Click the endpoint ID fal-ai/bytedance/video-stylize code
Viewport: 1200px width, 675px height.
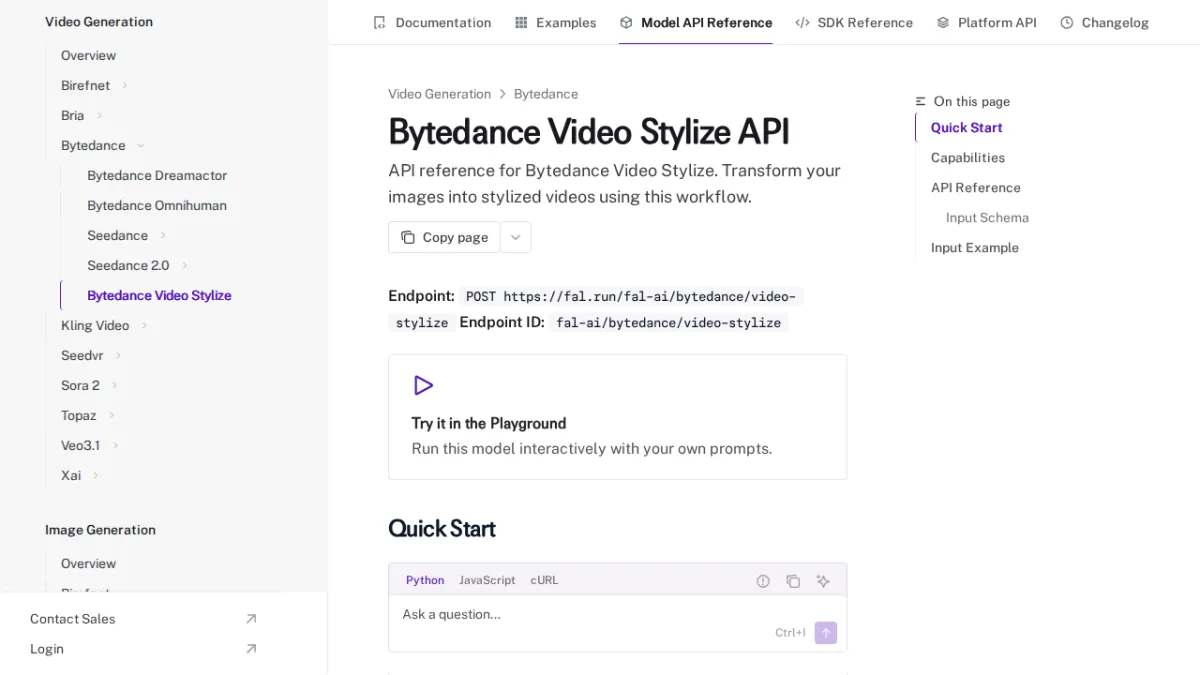pos(668,322)
